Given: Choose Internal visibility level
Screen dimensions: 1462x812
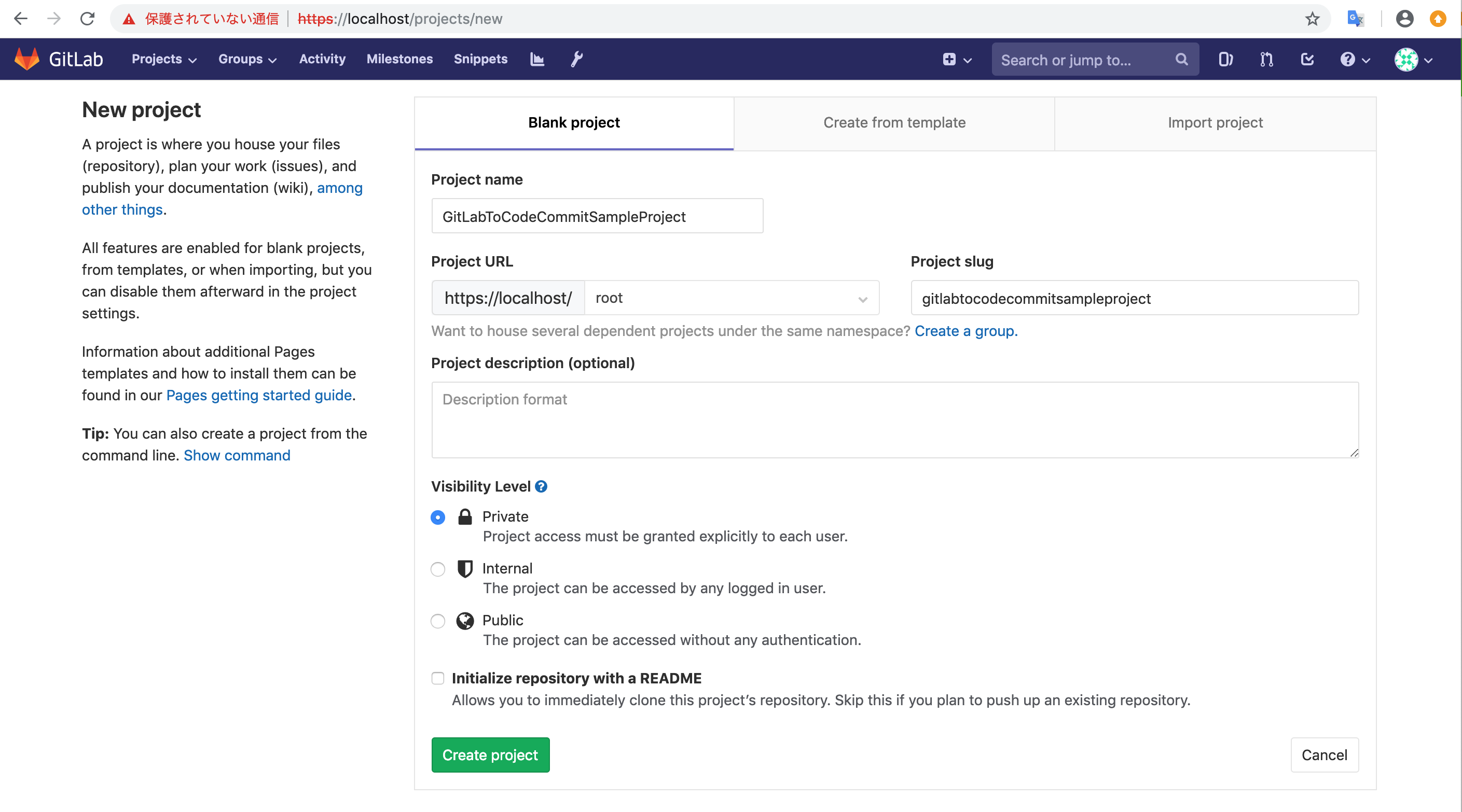Looking at the screenshot, I should tap(437, 569).
